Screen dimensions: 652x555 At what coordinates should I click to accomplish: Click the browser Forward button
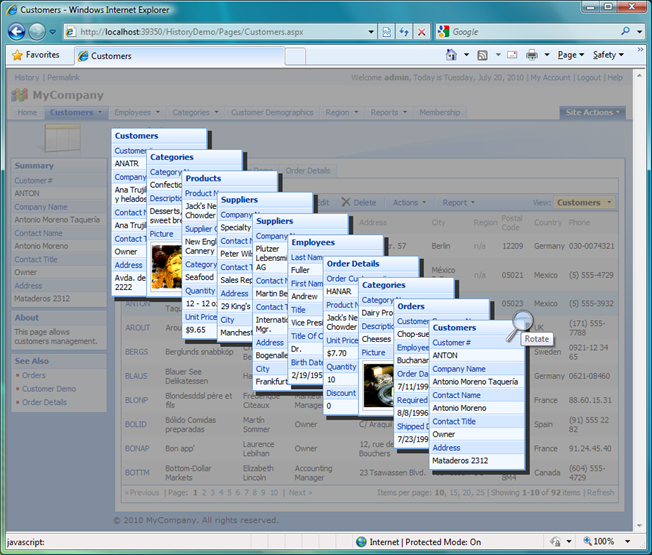coord(37,32)
